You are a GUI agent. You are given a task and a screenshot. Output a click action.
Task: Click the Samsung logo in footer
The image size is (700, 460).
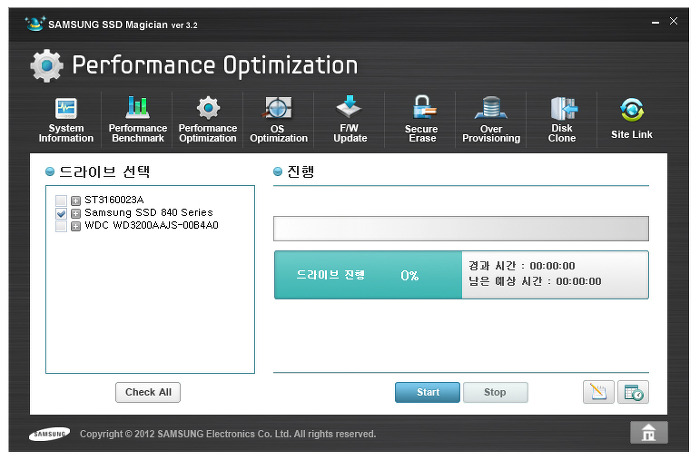50,434
